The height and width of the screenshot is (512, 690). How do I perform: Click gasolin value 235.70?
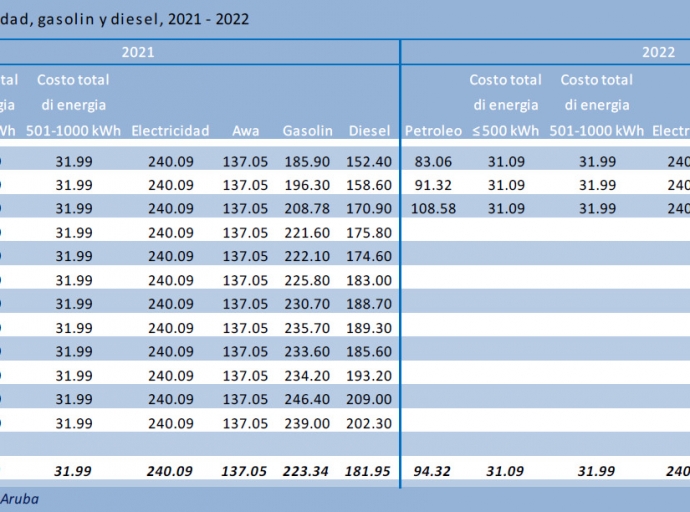pyautogui.click(x=307, y=328)
